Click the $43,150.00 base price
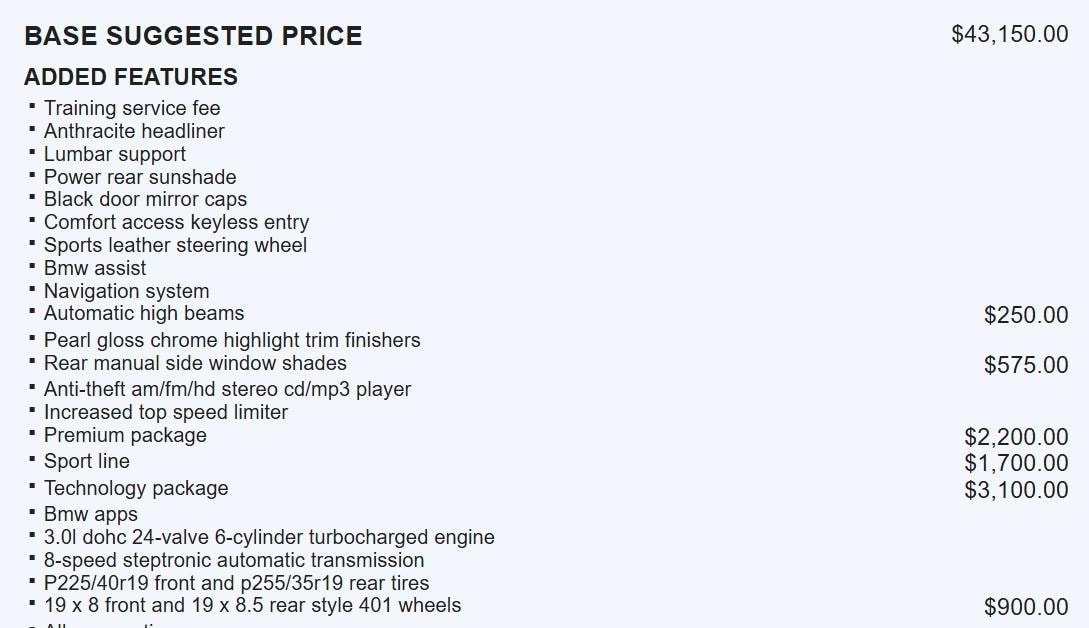 [1009, 34]
